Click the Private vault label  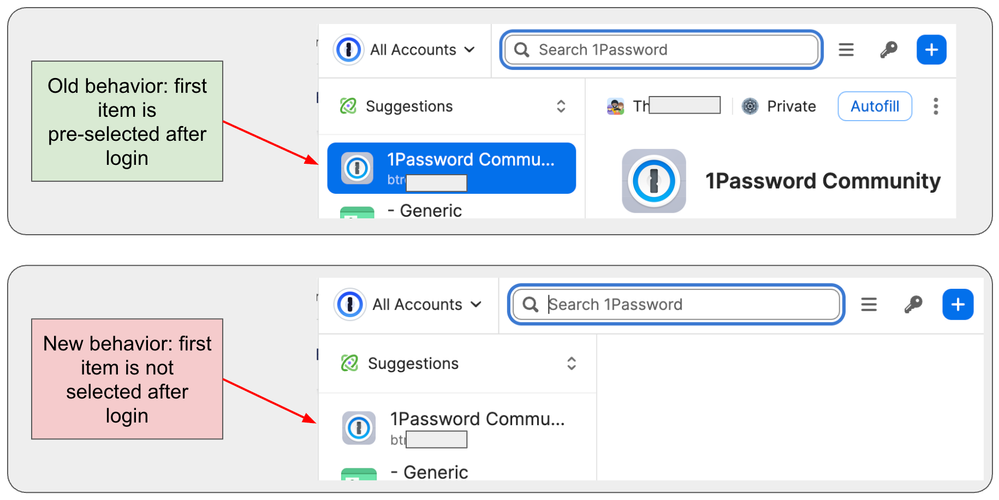(x=779, y=106)
